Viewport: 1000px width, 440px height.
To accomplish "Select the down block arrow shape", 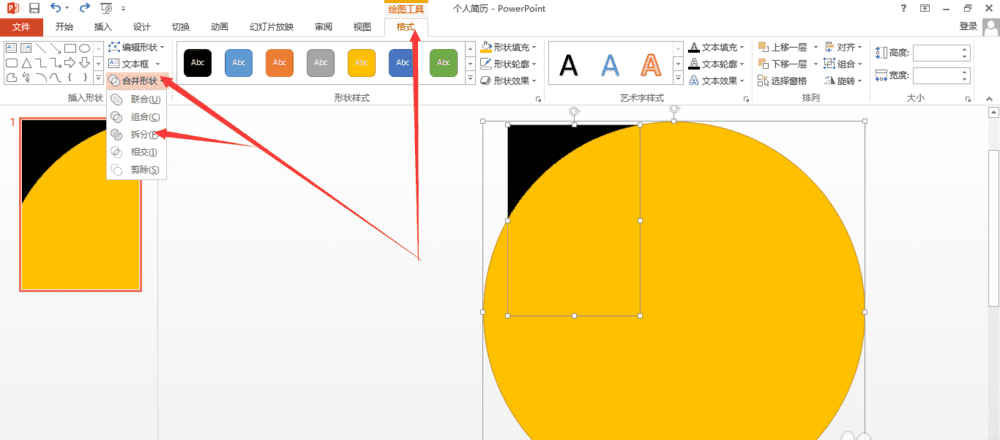I will tap(84, 62).
